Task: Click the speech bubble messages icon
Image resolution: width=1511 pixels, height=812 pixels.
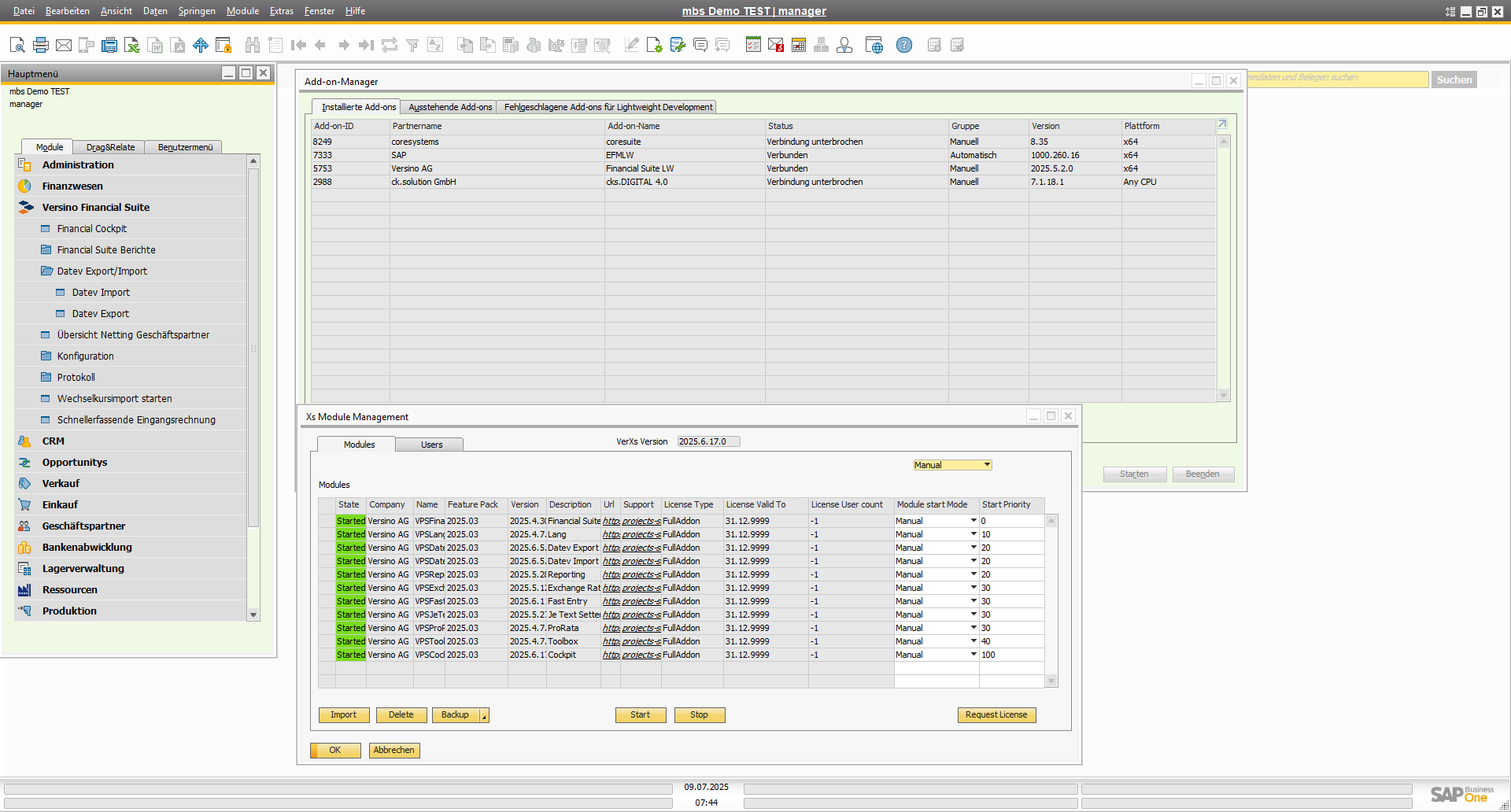Action: 700,45
